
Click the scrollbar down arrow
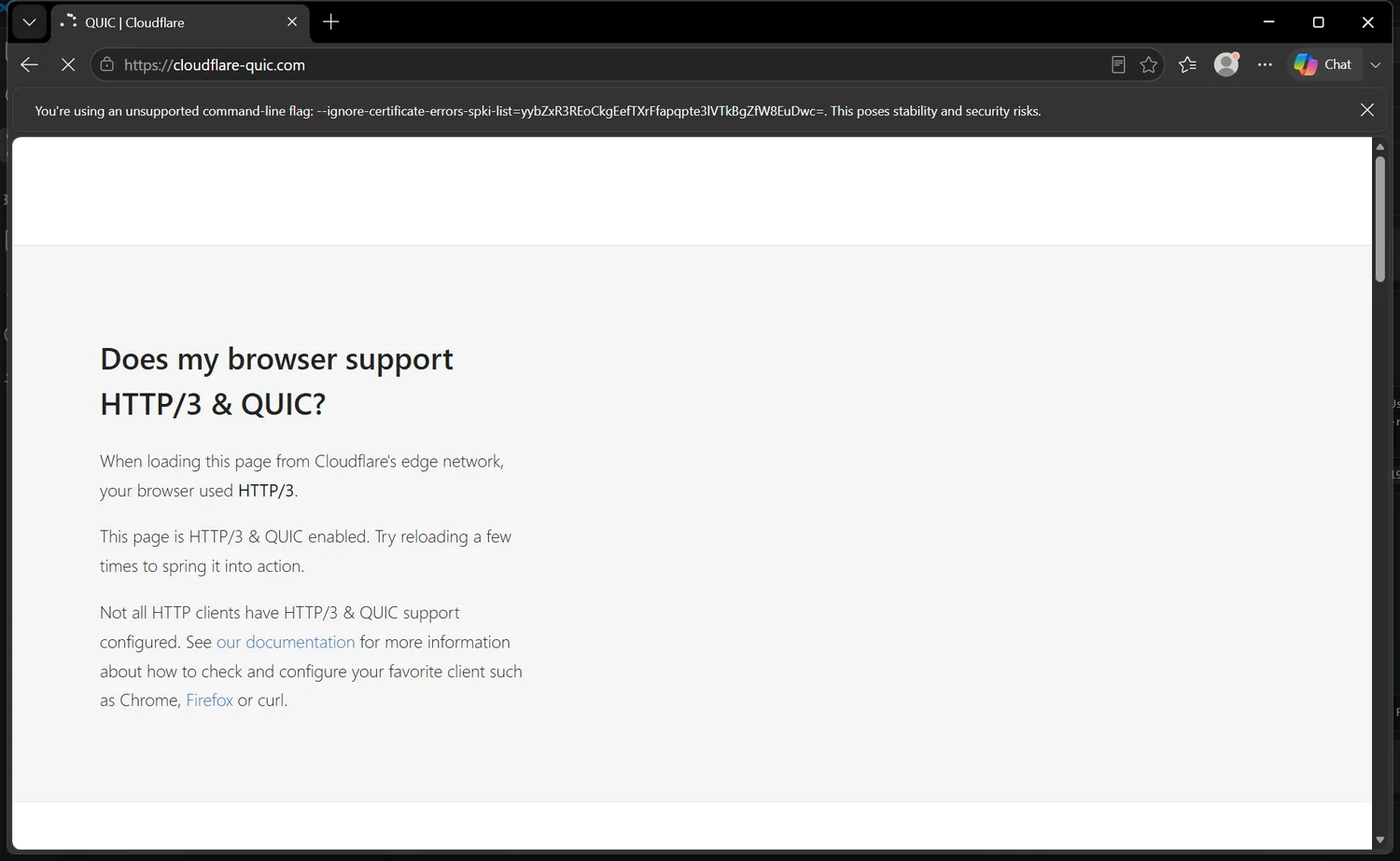[x=1379, y=840]
